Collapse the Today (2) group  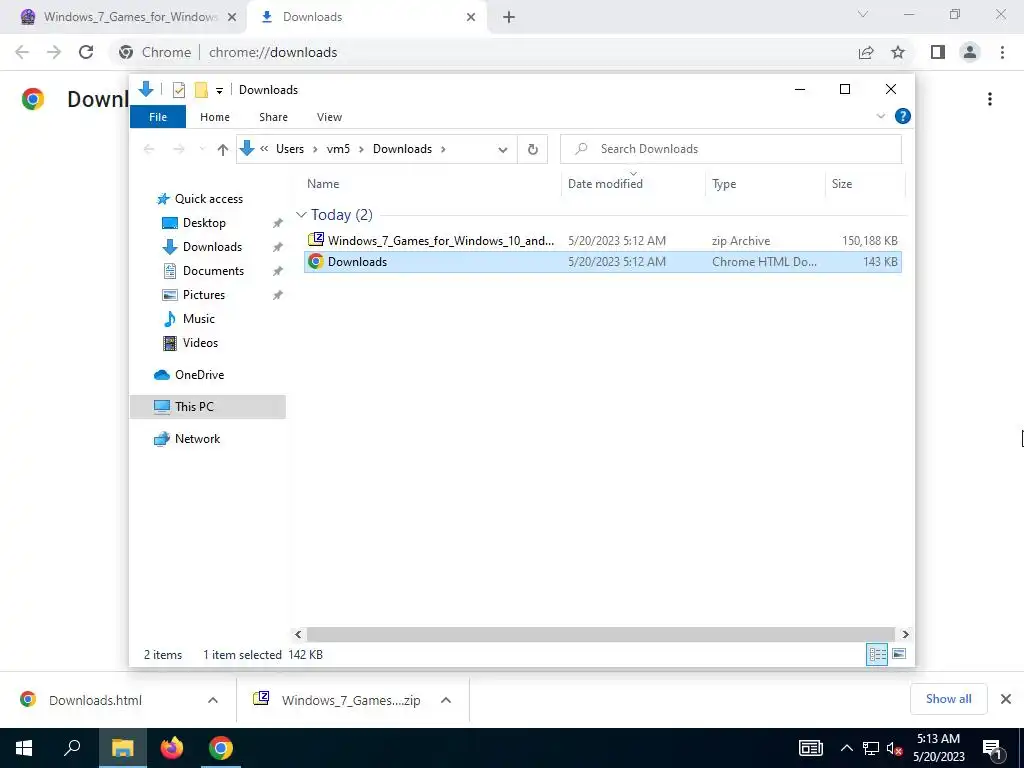(x=301, y=215)
